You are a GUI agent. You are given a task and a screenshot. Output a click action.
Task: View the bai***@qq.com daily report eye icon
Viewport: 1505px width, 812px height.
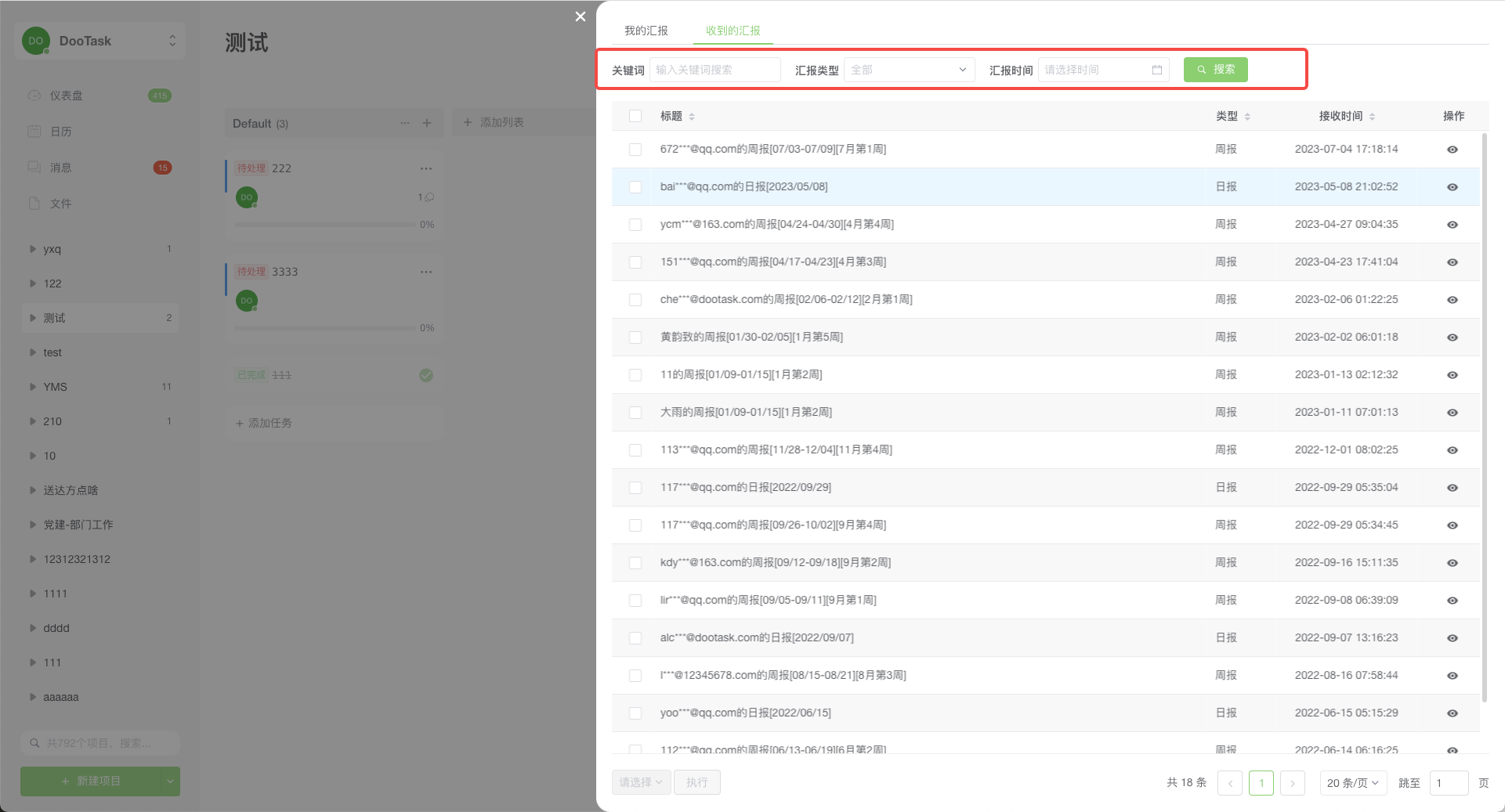pos(1453,187)
